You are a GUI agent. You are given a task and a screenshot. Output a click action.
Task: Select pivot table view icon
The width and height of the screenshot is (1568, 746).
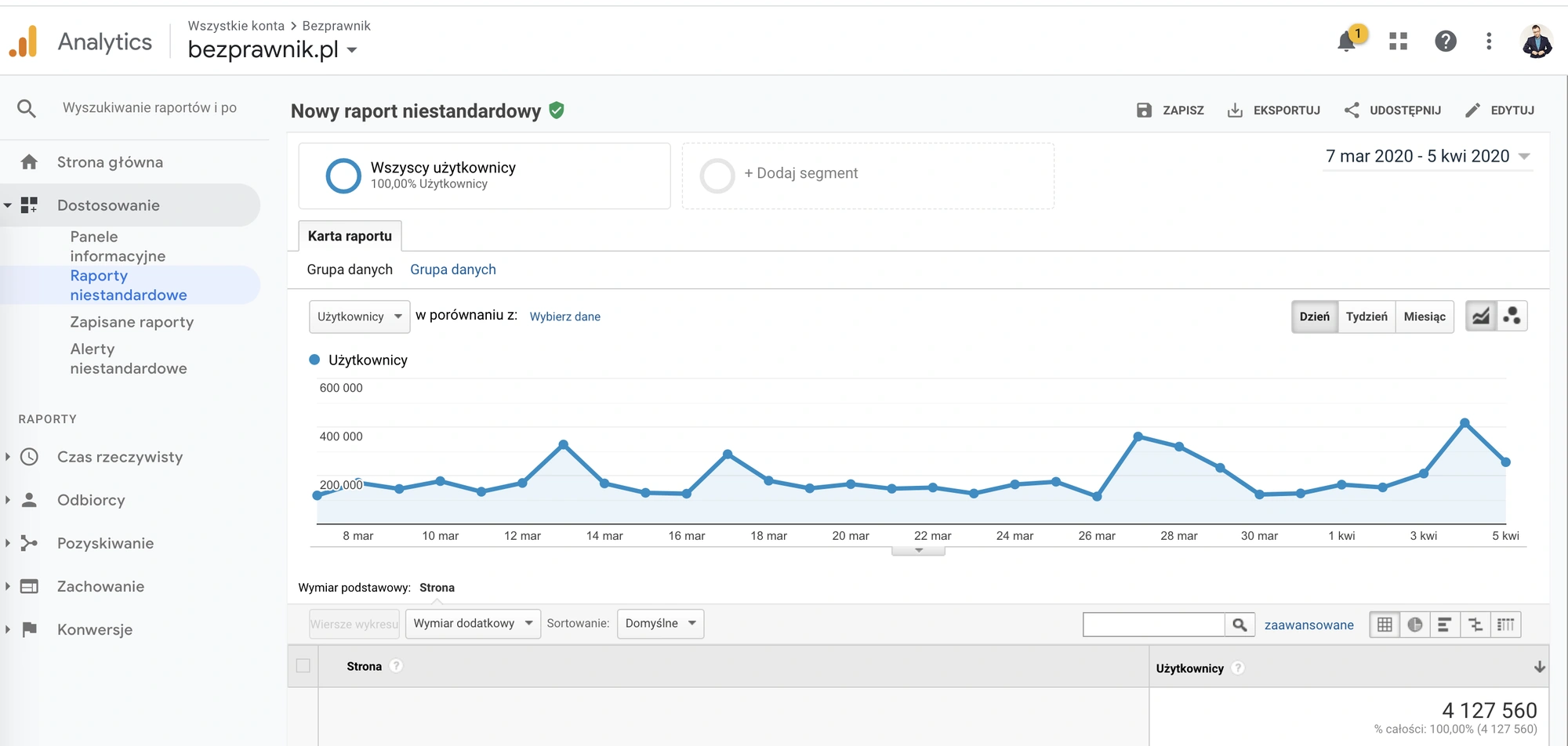coord(1505,625)
